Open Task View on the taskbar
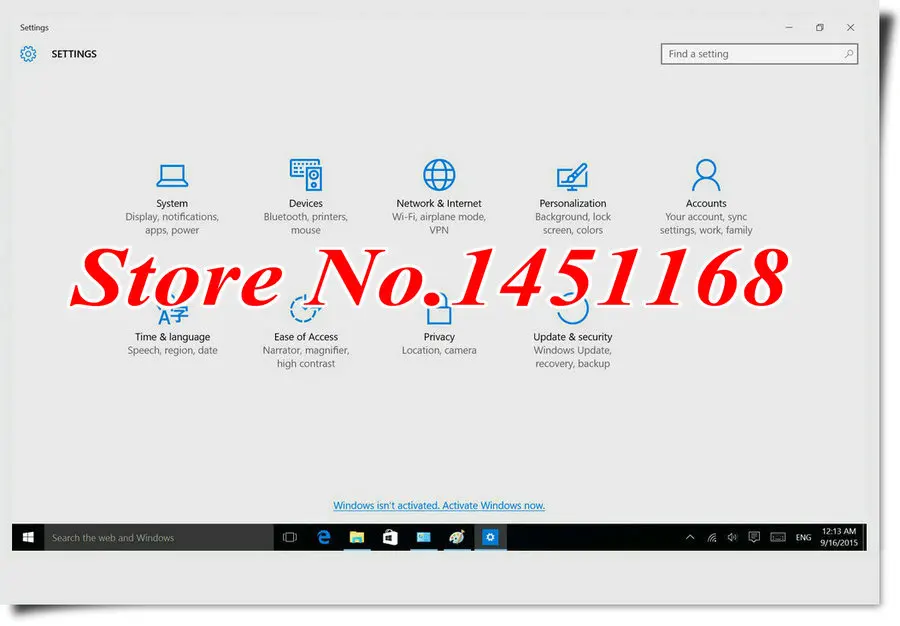The width and height of the screenshot is (900, 626). click(x=290, y=538)
